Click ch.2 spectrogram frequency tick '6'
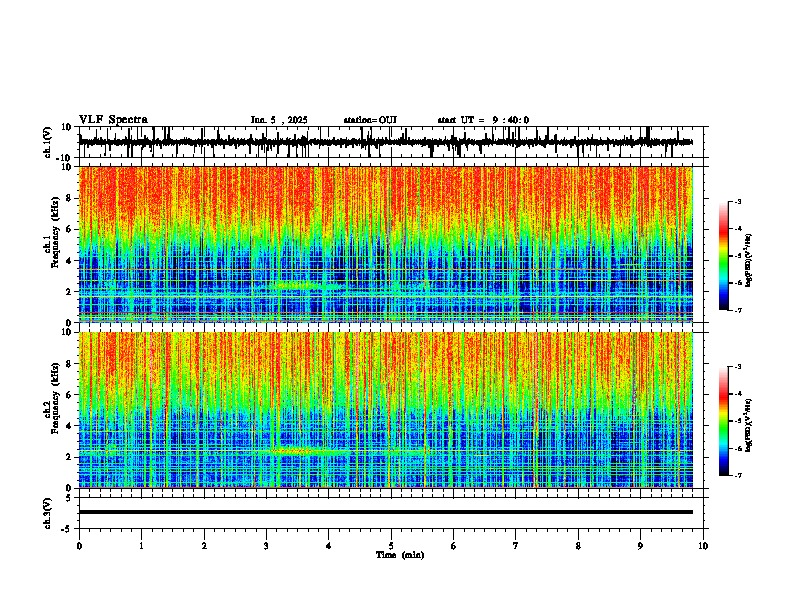Viewport: 792px width, 612px height. click(x=70, y=394)
